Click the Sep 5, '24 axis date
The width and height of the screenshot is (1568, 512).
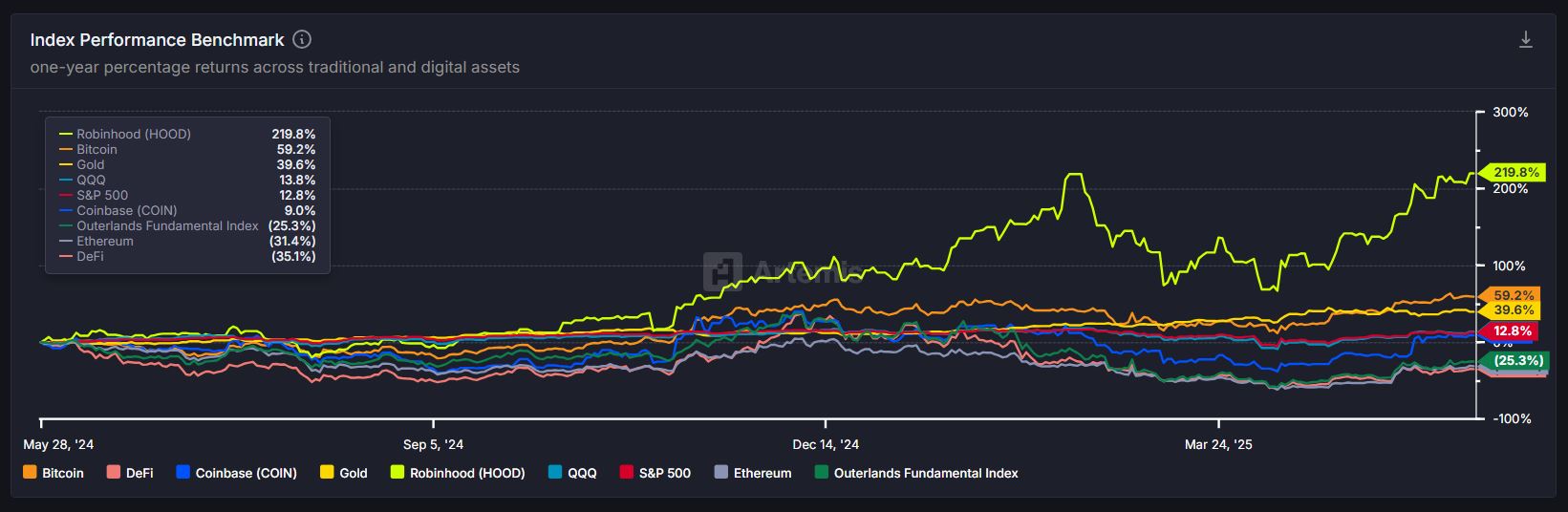pyautogui.click(x=433, y=445)
